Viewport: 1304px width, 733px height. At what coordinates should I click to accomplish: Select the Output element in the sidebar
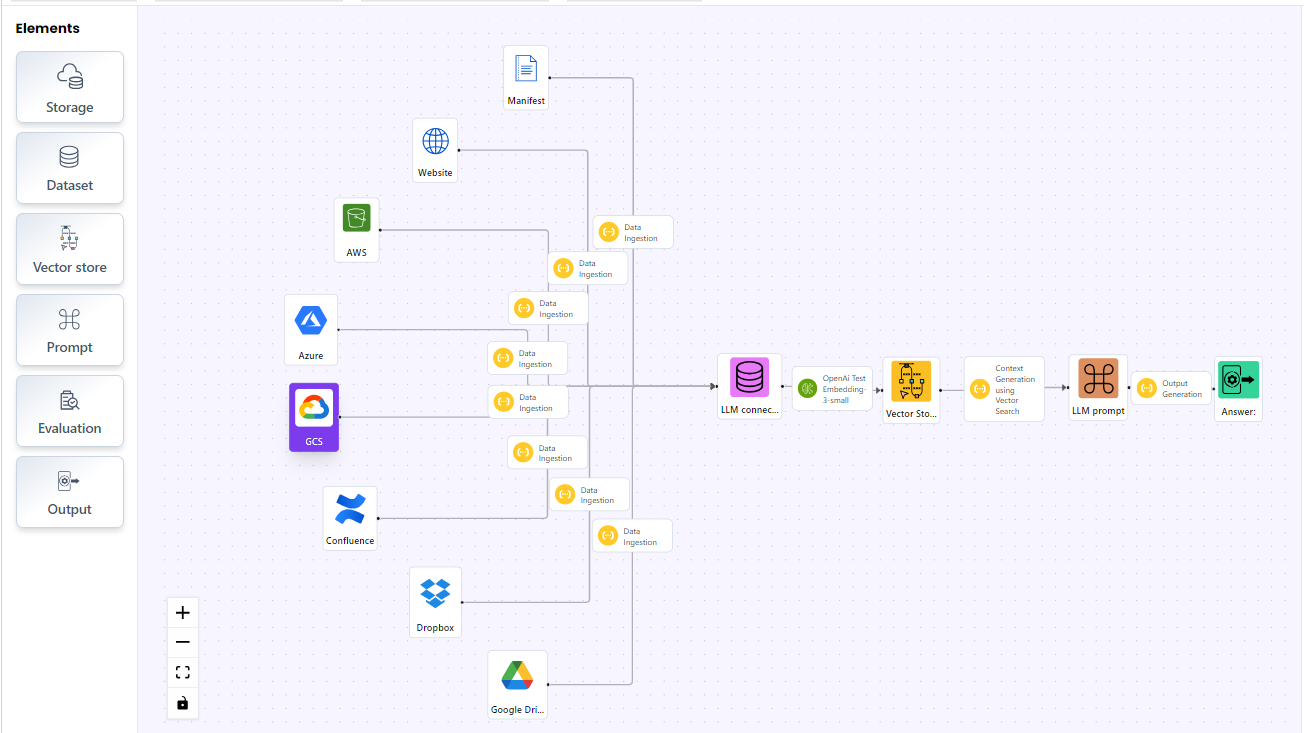pyautogui.click(x=69, y=491)
